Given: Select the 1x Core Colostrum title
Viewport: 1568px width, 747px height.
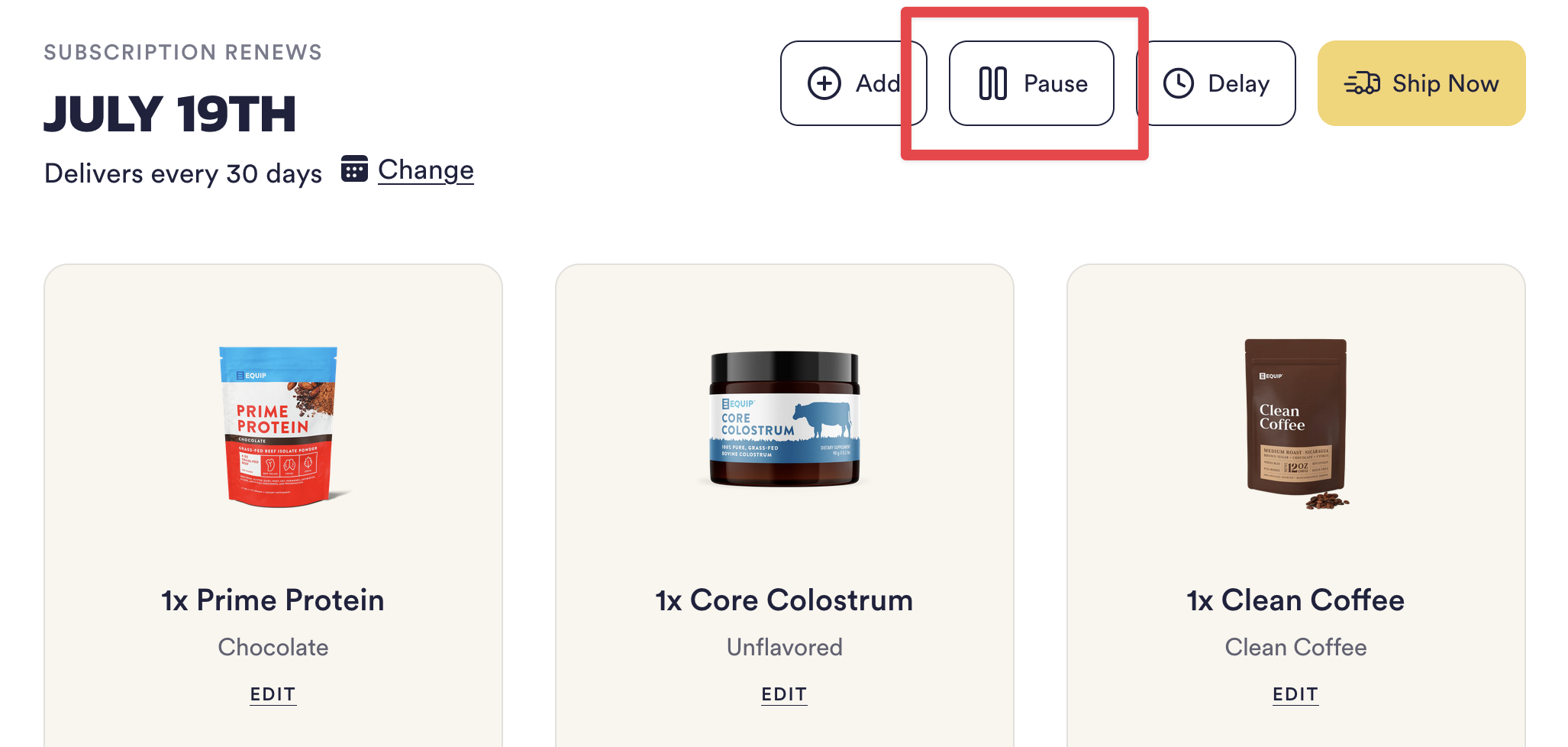Looking at the screenshot, I should click(x=784, y=600).
